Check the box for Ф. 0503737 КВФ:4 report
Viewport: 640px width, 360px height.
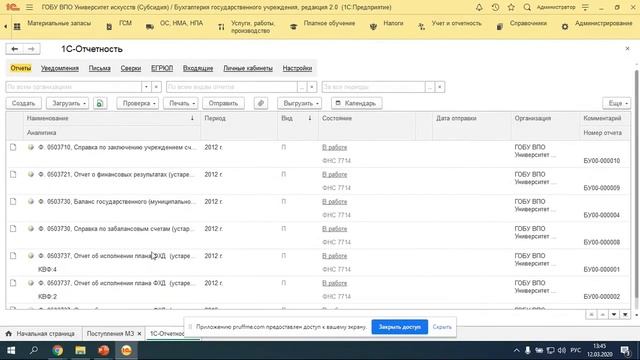coord(13,256)
